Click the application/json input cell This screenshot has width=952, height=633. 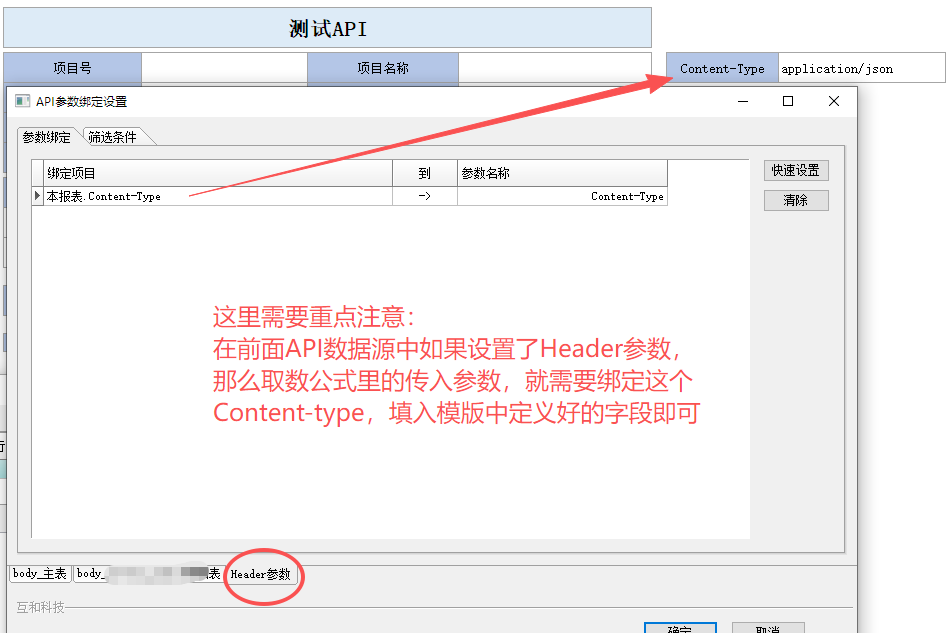pyautogui.click(x=861, y=69)
